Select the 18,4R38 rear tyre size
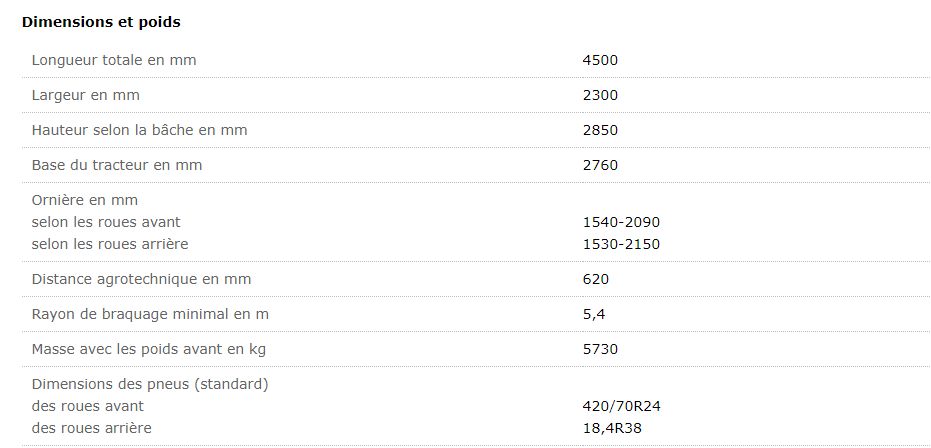This screenshot has height=448, width=931. (x=613, y=428)
